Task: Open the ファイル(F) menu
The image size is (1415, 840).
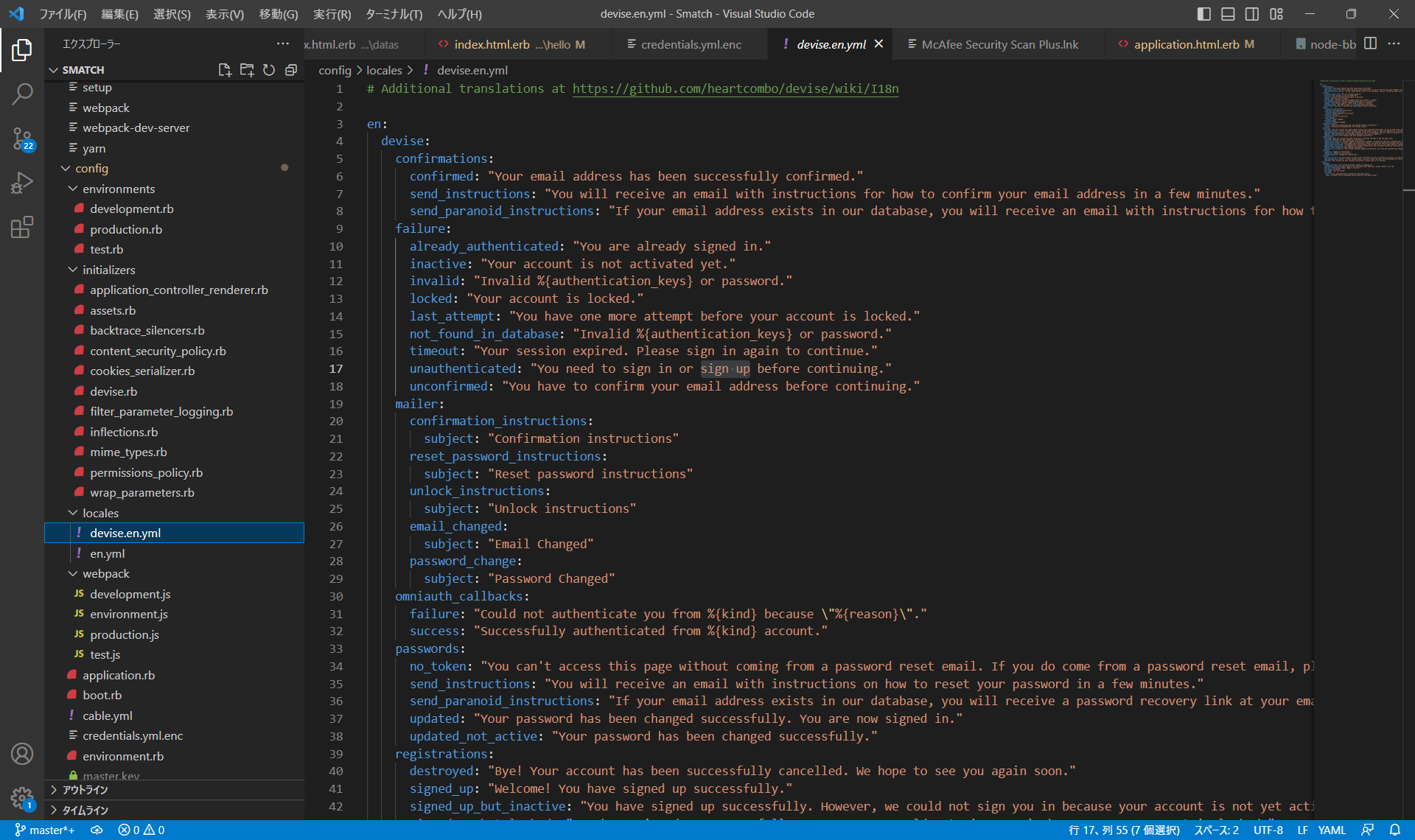Action: (x=63, y=14)
